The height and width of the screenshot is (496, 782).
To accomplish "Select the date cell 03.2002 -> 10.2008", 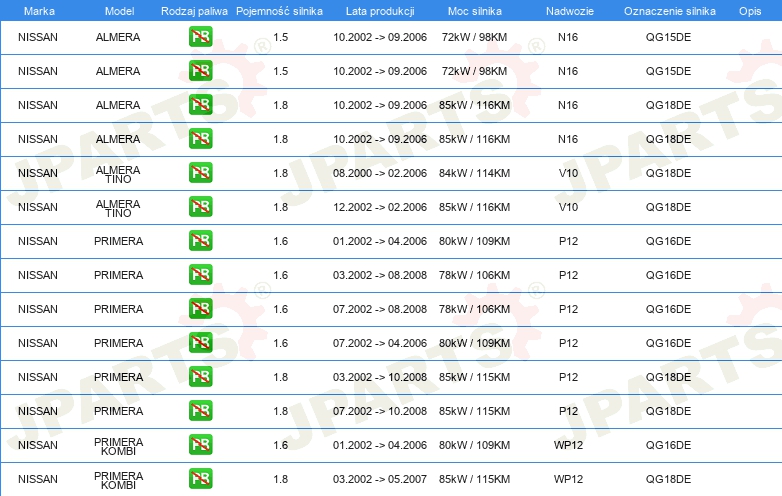I will (380, 377).
